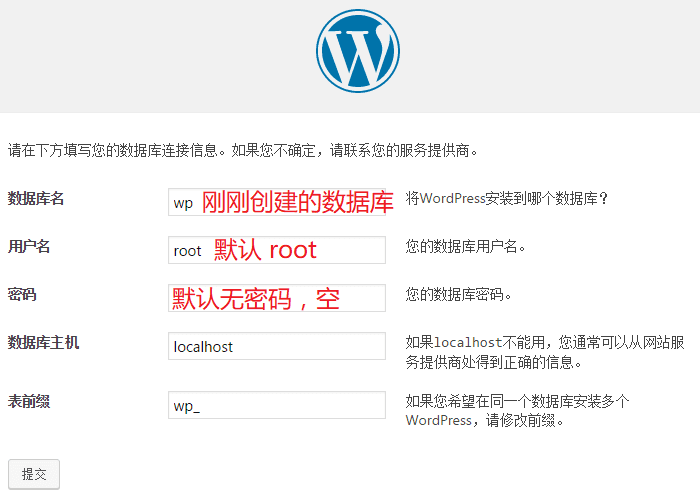Screen dimensions: 700x498
Task: Click the text 您的数据库用户名。
Action: pyautogui.click(x=466, y=246)
